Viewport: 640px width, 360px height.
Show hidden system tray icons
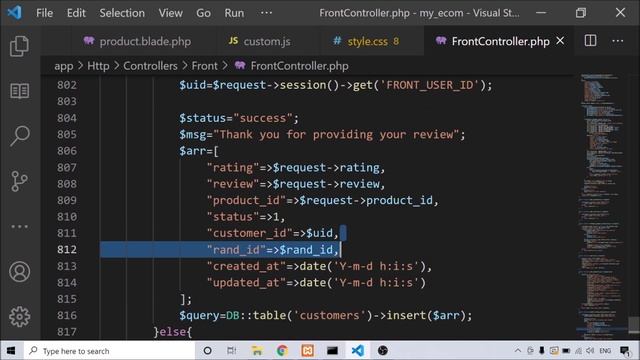pos(518,351)
